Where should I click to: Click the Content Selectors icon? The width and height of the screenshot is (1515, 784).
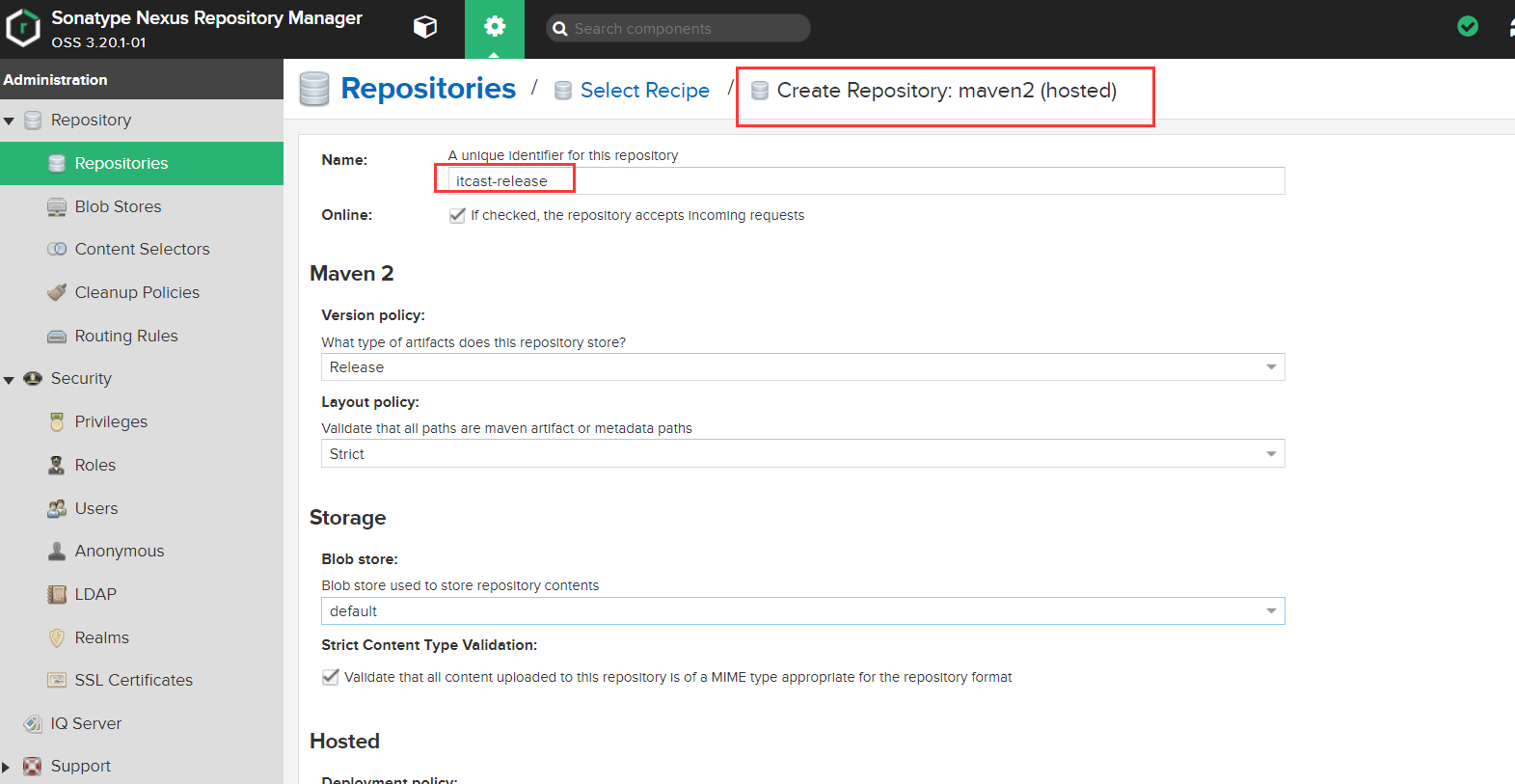coord(57,249)
